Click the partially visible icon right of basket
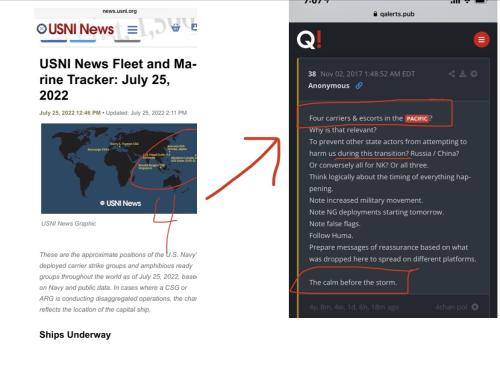 pyautogui.click(x=194, y=27)
